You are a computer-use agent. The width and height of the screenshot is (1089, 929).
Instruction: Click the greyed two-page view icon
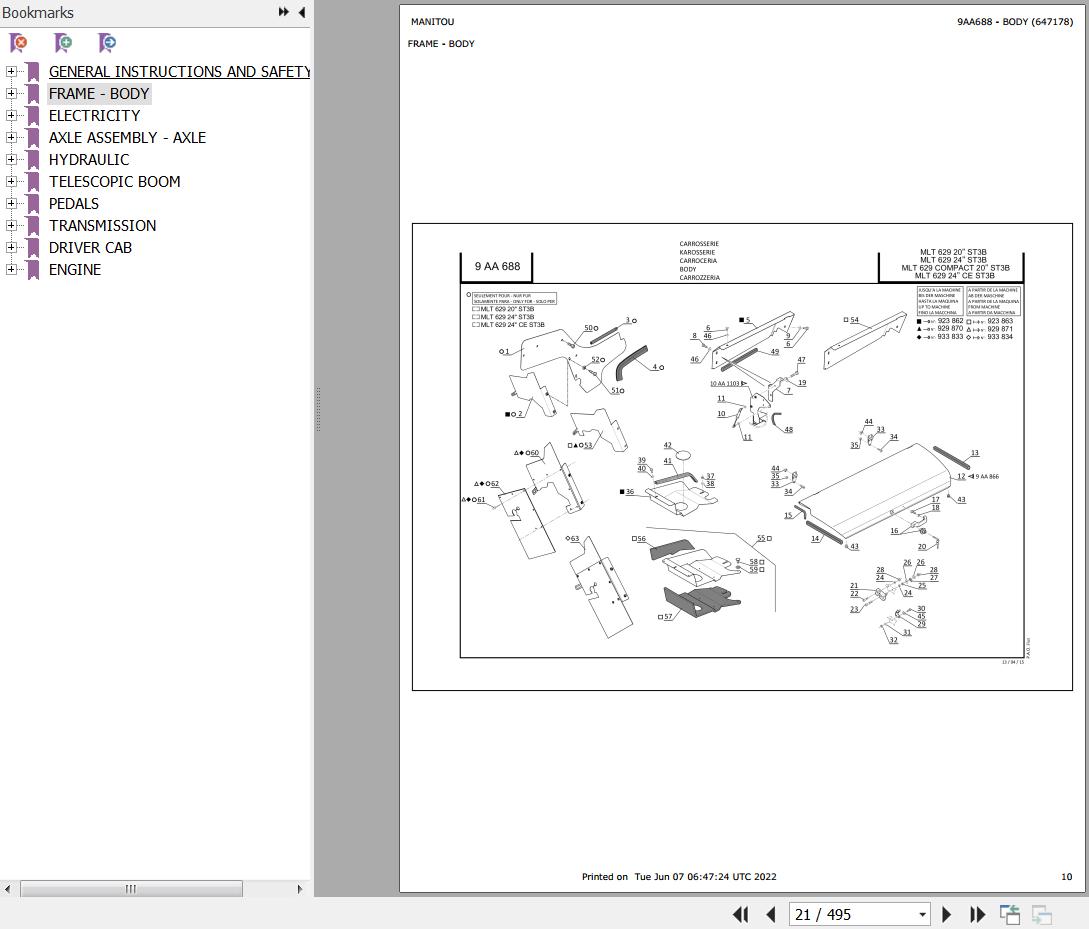[1042, 914]
